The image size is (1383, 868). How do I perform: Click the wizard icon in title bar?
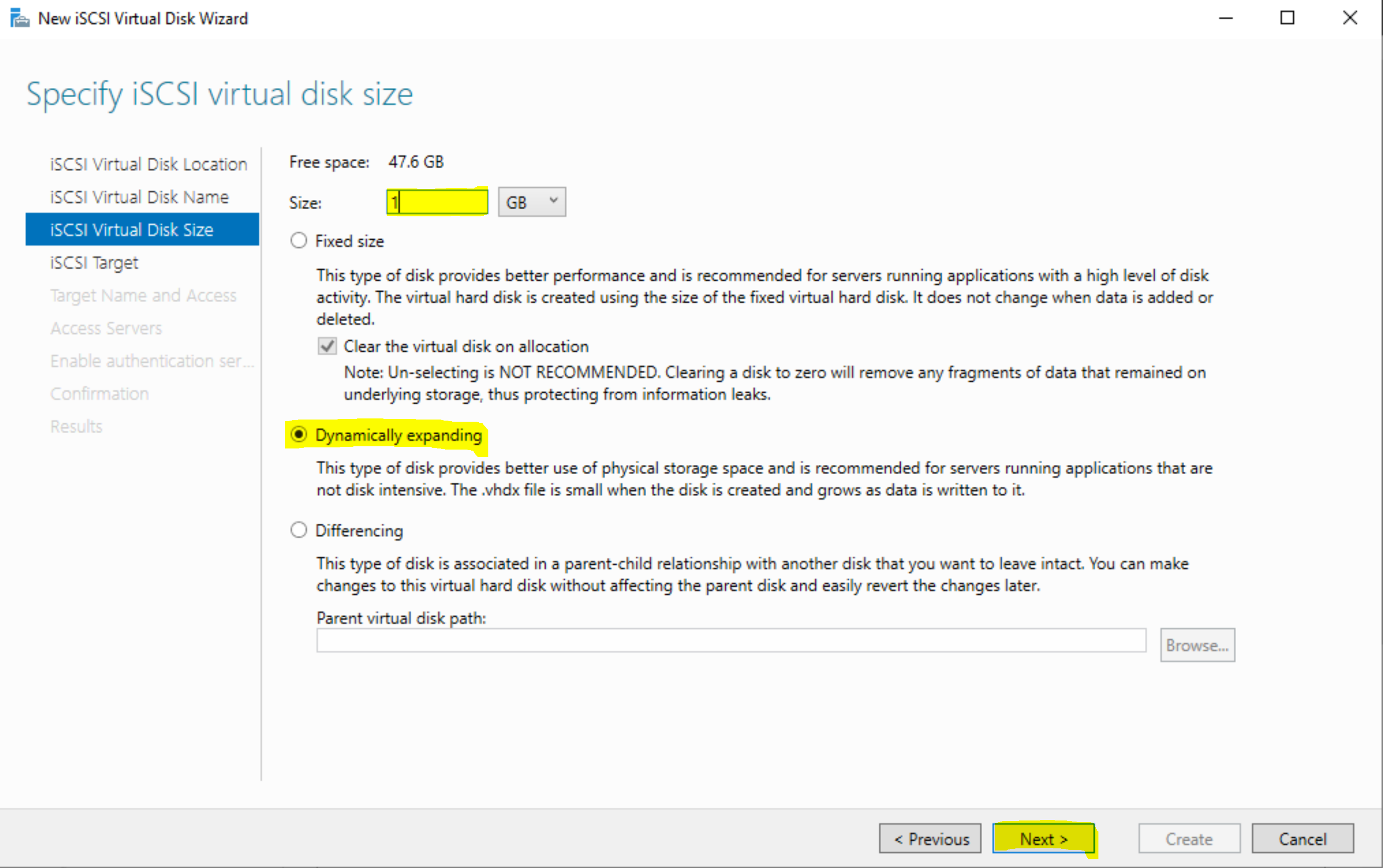[20, 19]
